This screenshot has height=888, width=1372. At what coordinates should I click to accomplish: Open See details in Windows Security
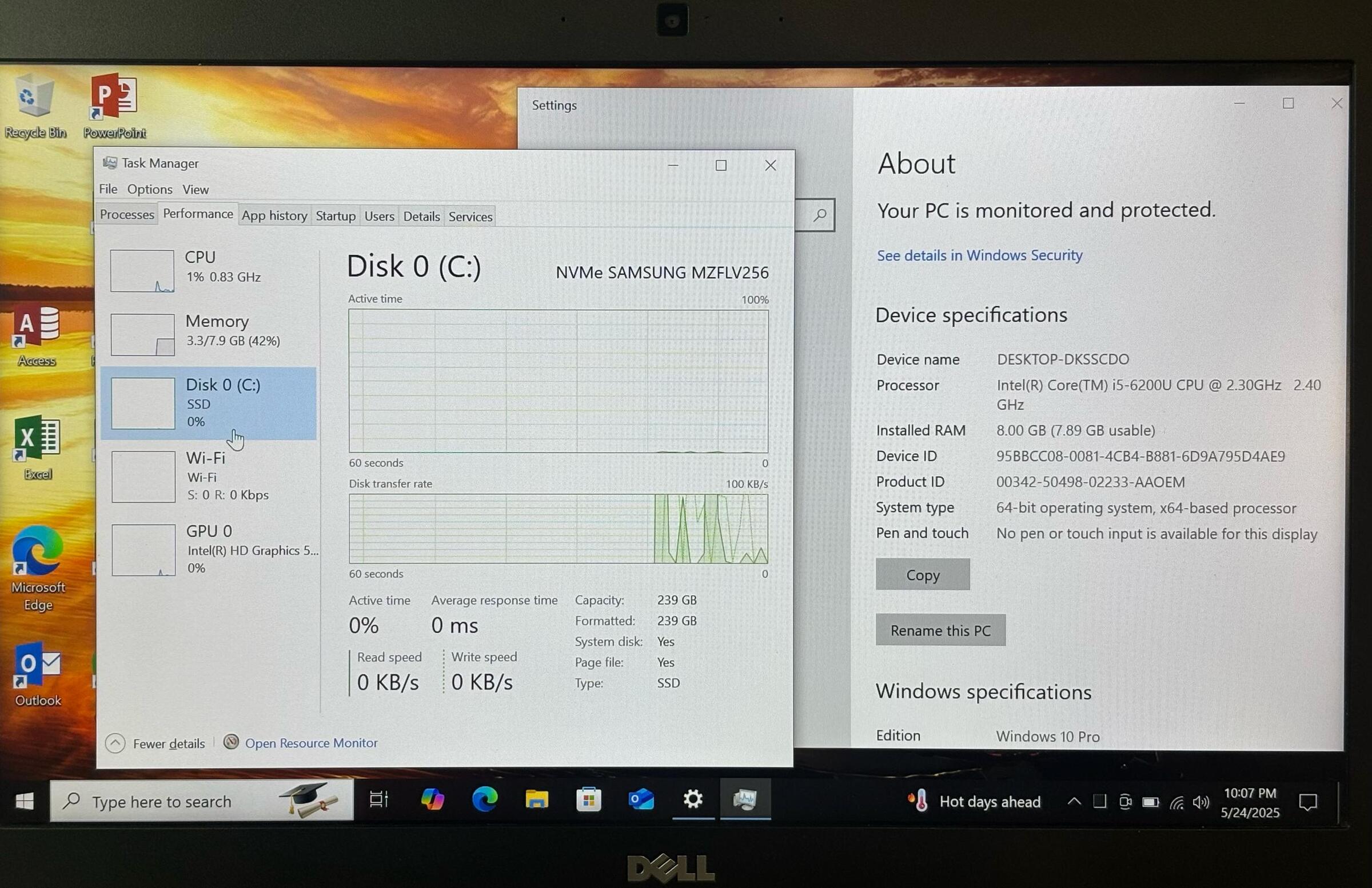[979, 255]
